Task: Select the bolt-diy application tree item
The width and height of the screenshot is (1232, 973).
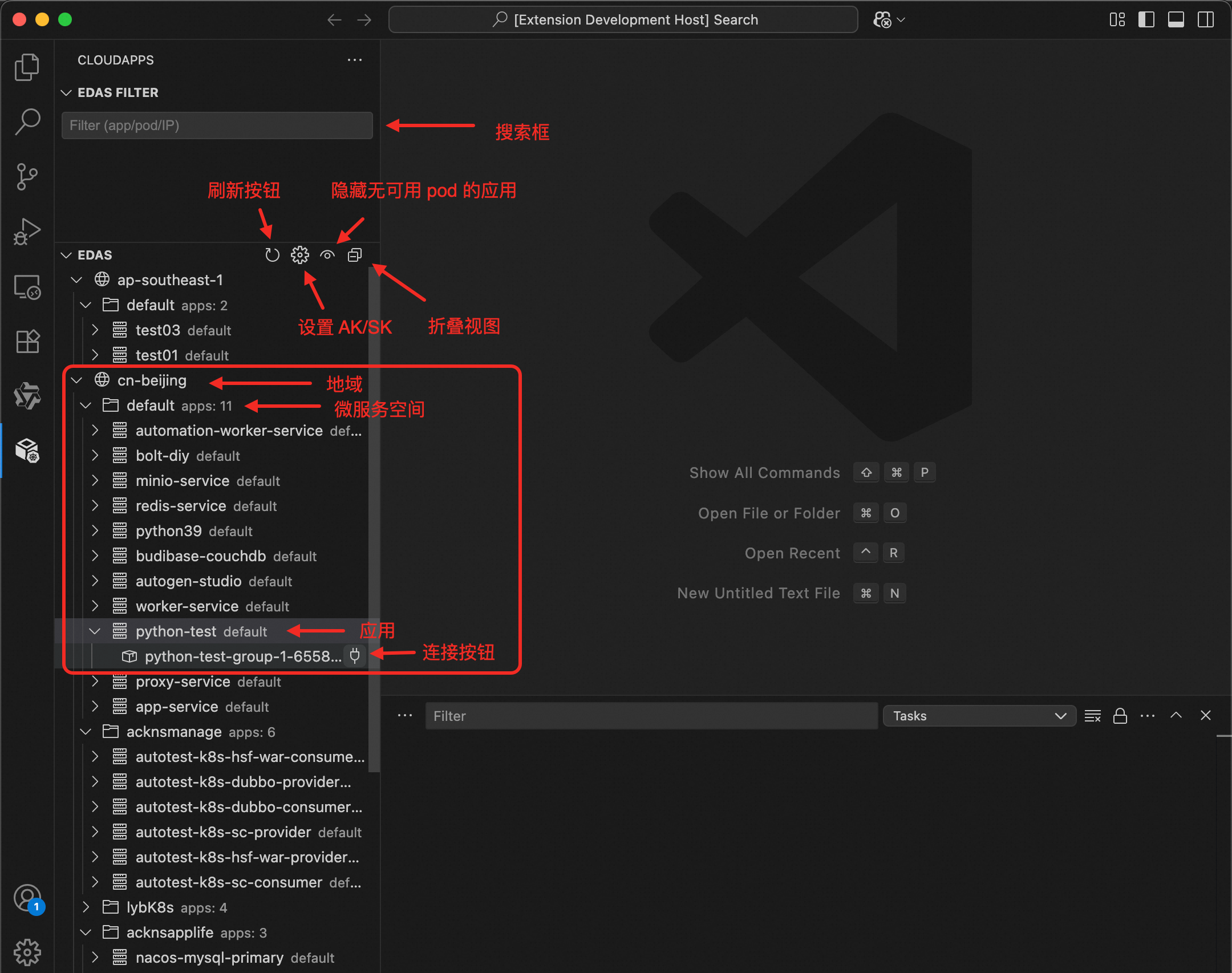Action: coord(163,456)
